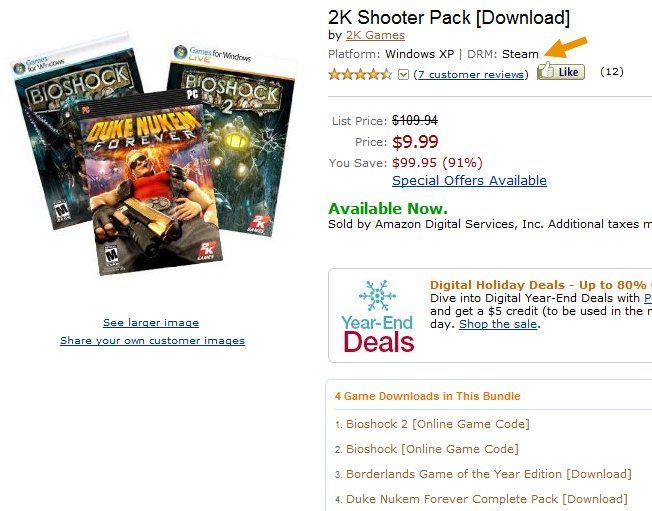This screenshot has height=511, width=652.
Task: Follow the Shop the sale link
Action: (x=498, y=324)
